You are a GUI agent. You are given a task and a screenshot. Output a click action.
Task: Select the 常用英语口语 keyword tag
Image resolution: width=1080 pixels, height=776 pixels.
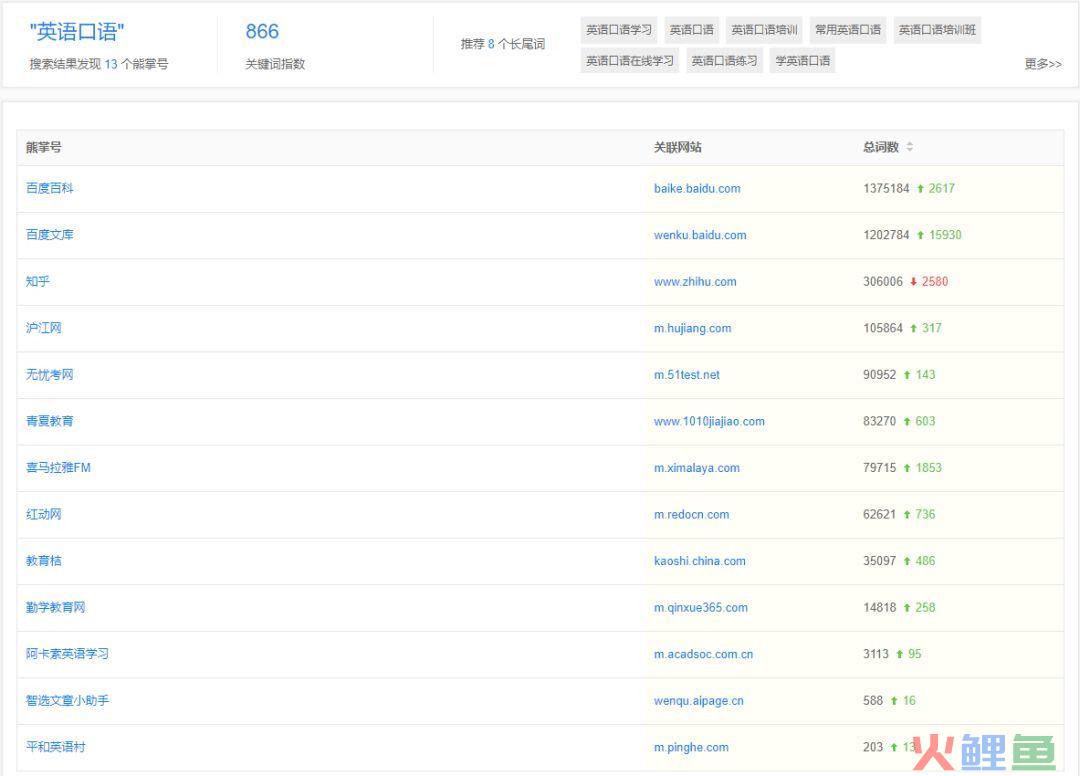coord(848,30)
